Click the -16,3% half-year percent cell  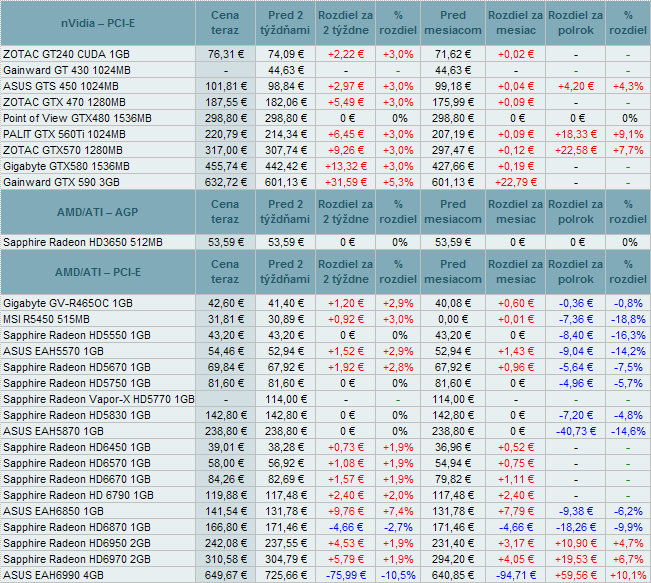click(x=628, y=336)
